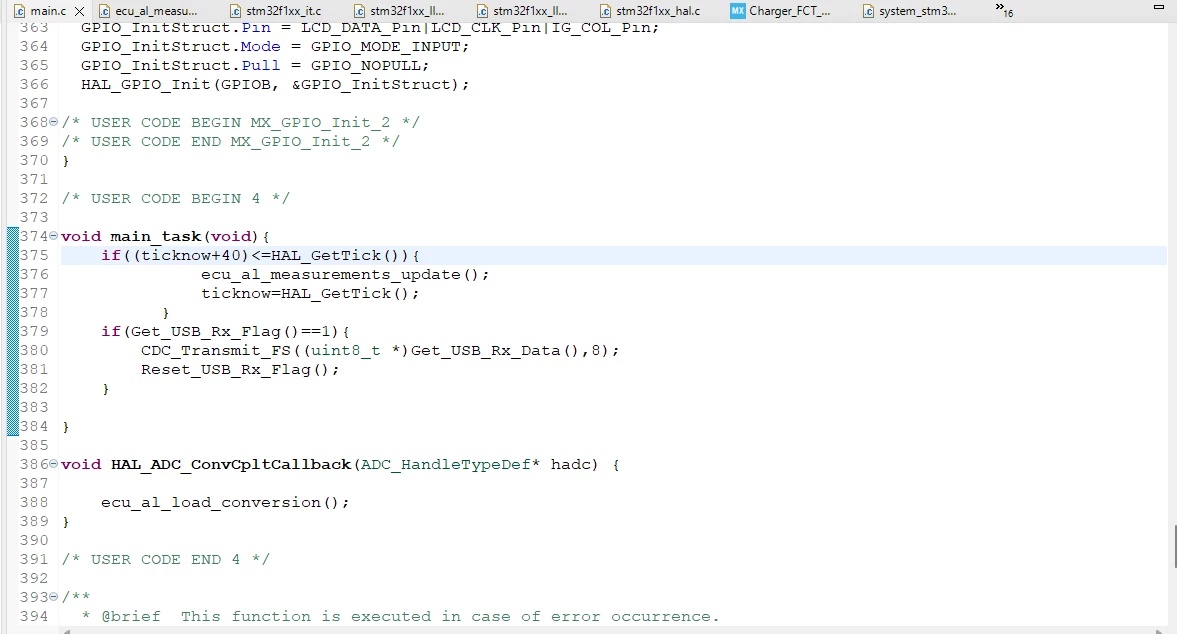Click the Reset_USB_Rx_Flag() call

click(x=240, y=370)
